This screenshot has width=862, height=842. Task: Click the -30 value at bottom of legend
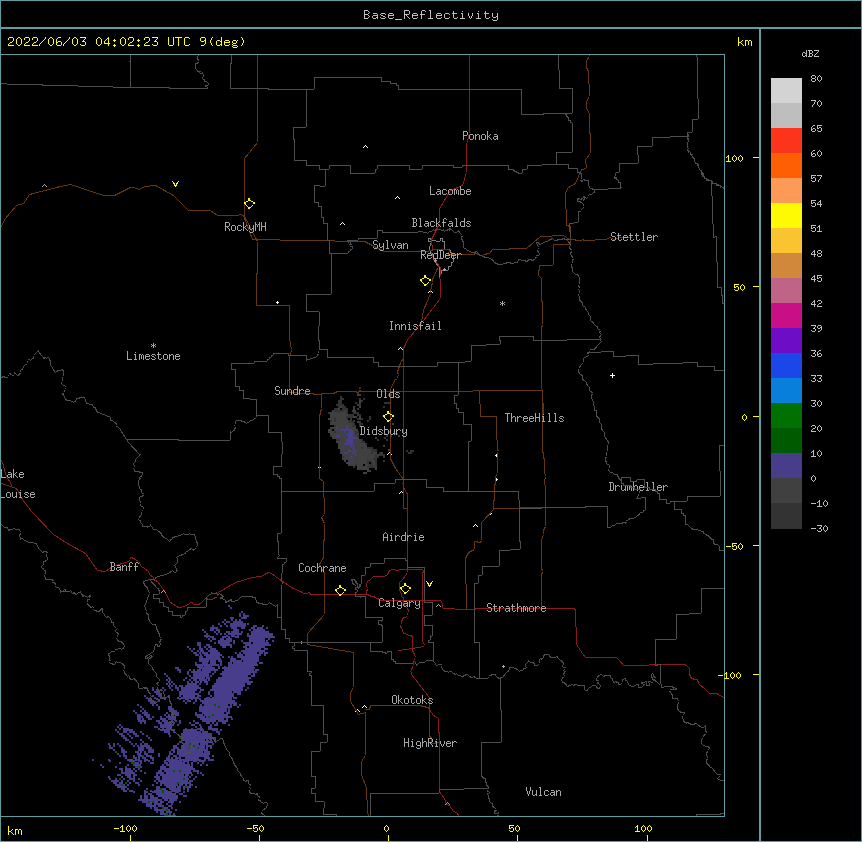click(819, 528)
